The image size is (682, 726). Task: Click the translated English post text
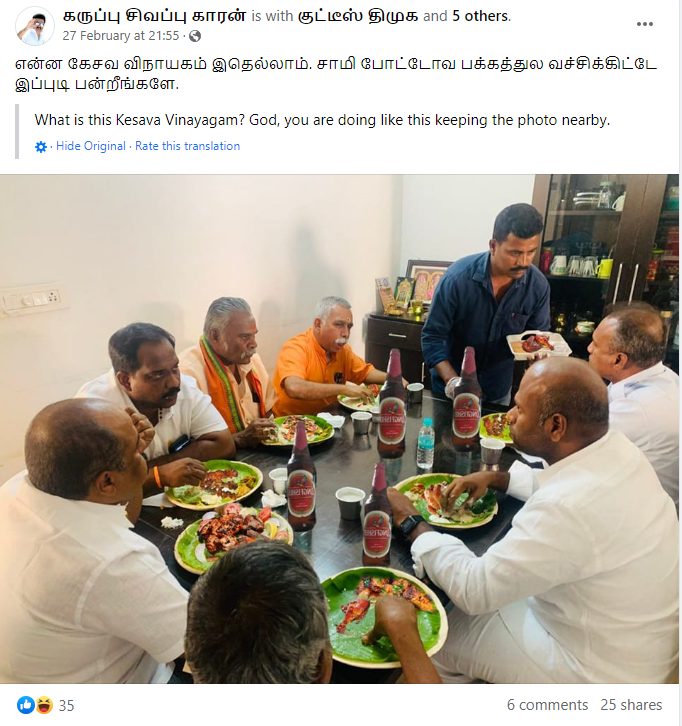point(322,120)
